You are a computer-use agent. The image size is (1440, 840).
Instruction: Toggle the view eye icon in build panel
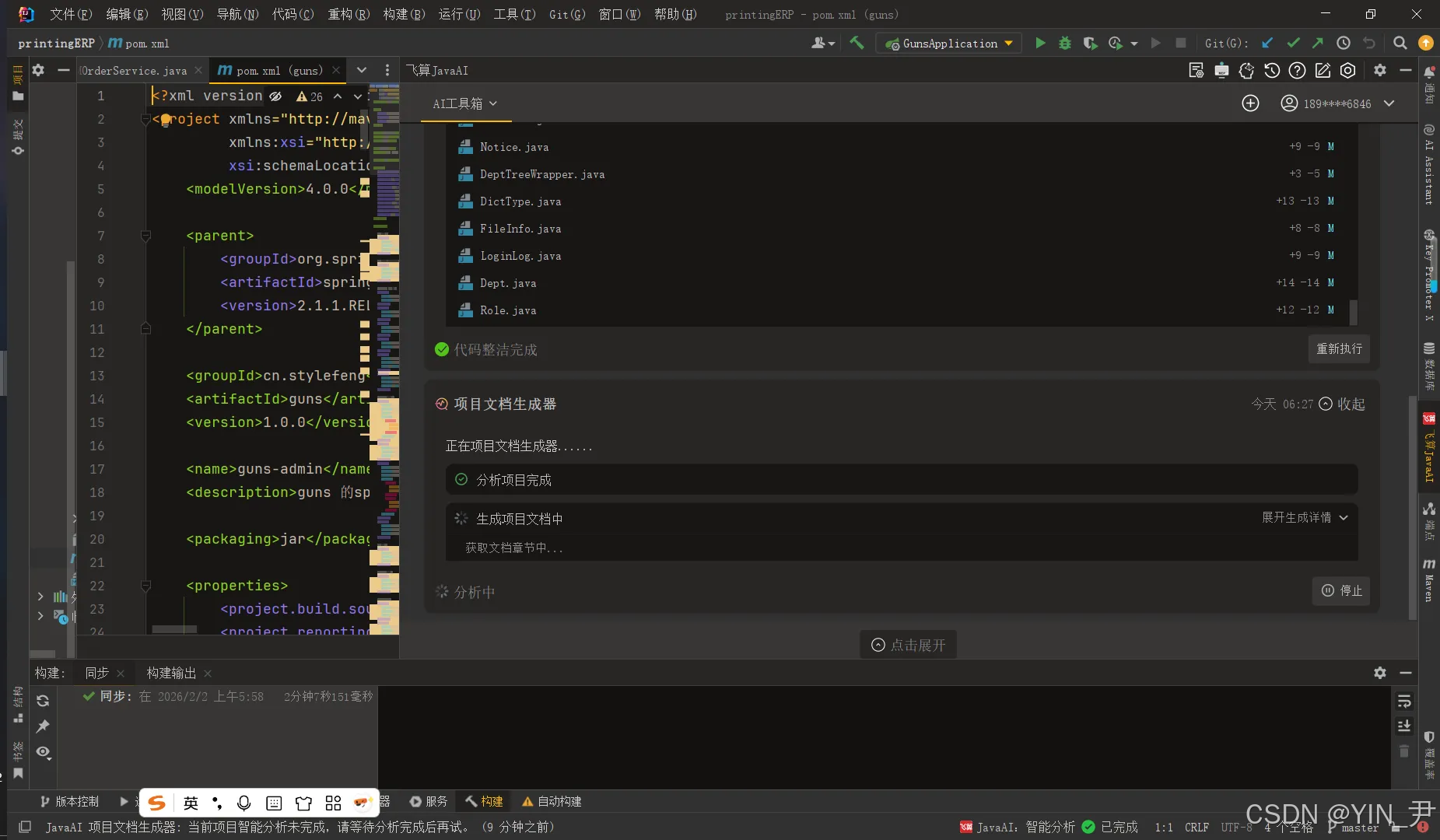43,752
